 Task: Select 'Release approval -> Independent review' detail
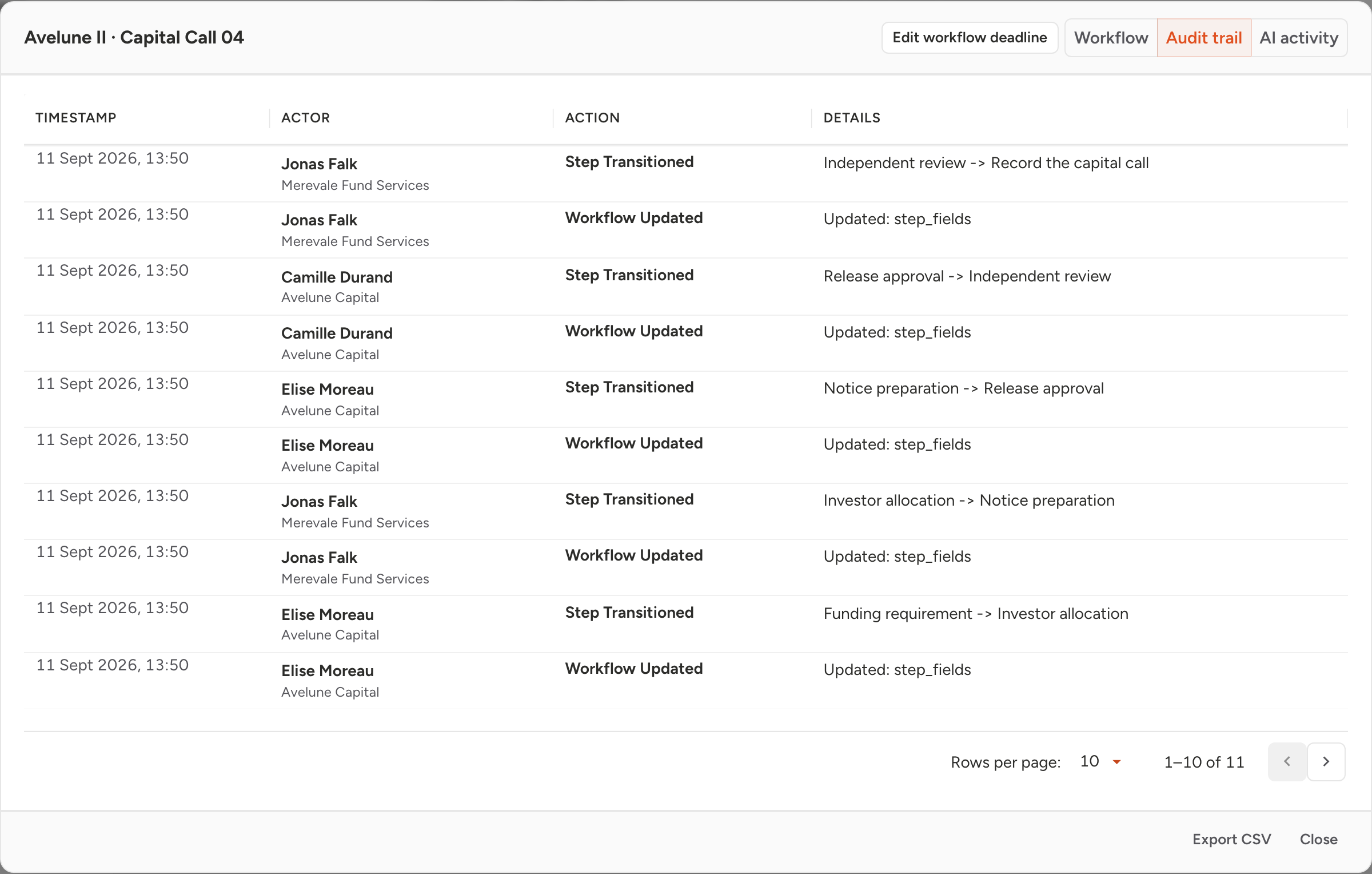click(x=967, y=276)
